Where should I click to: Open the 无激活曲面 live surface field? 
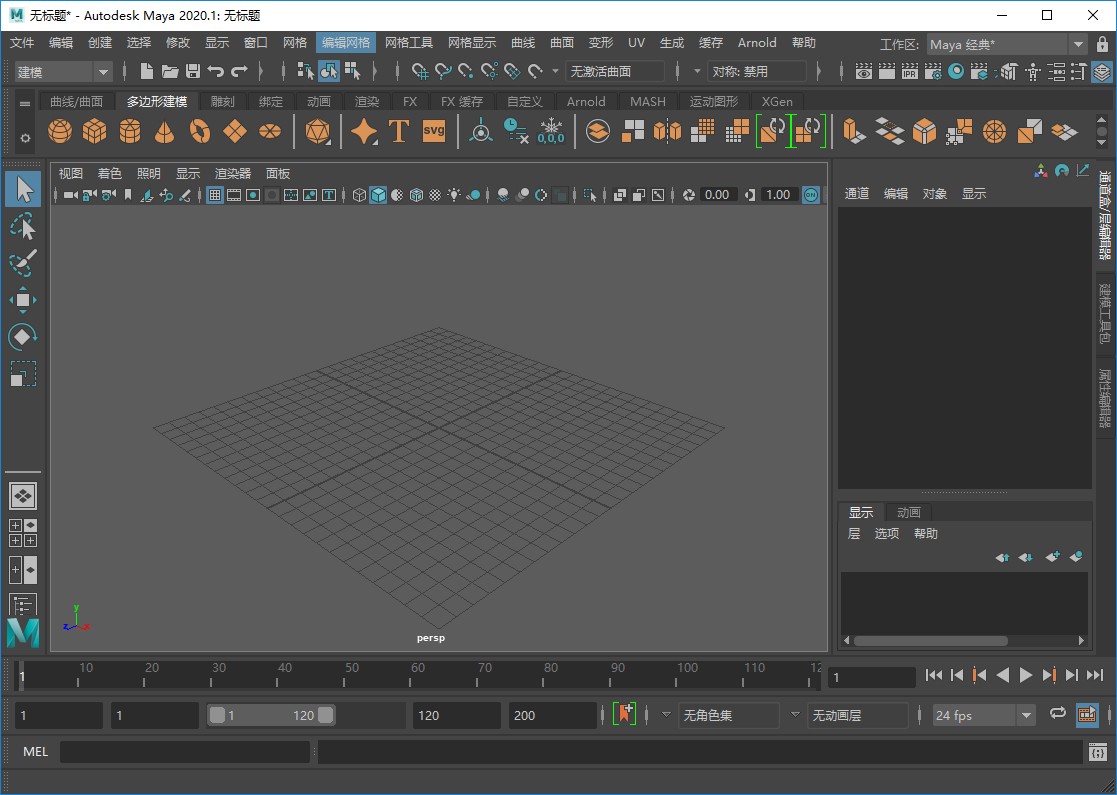coord(615,71)
